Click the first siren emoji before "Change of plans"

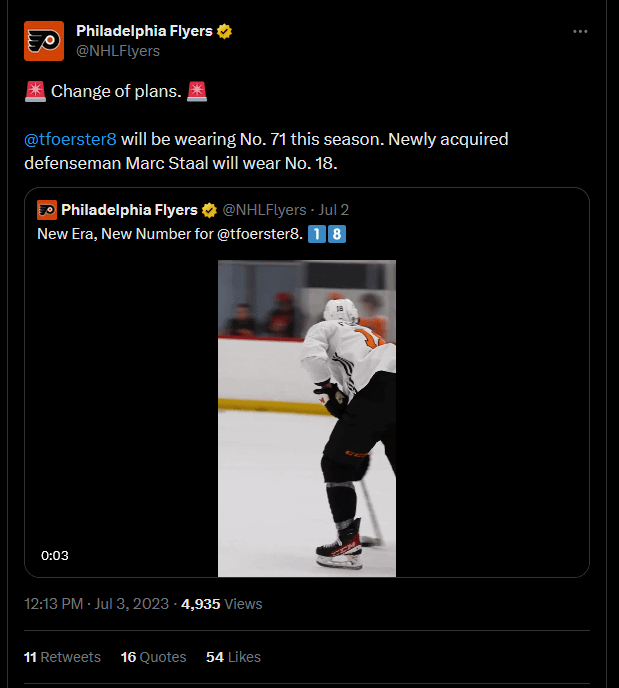[x=35, y=92]
